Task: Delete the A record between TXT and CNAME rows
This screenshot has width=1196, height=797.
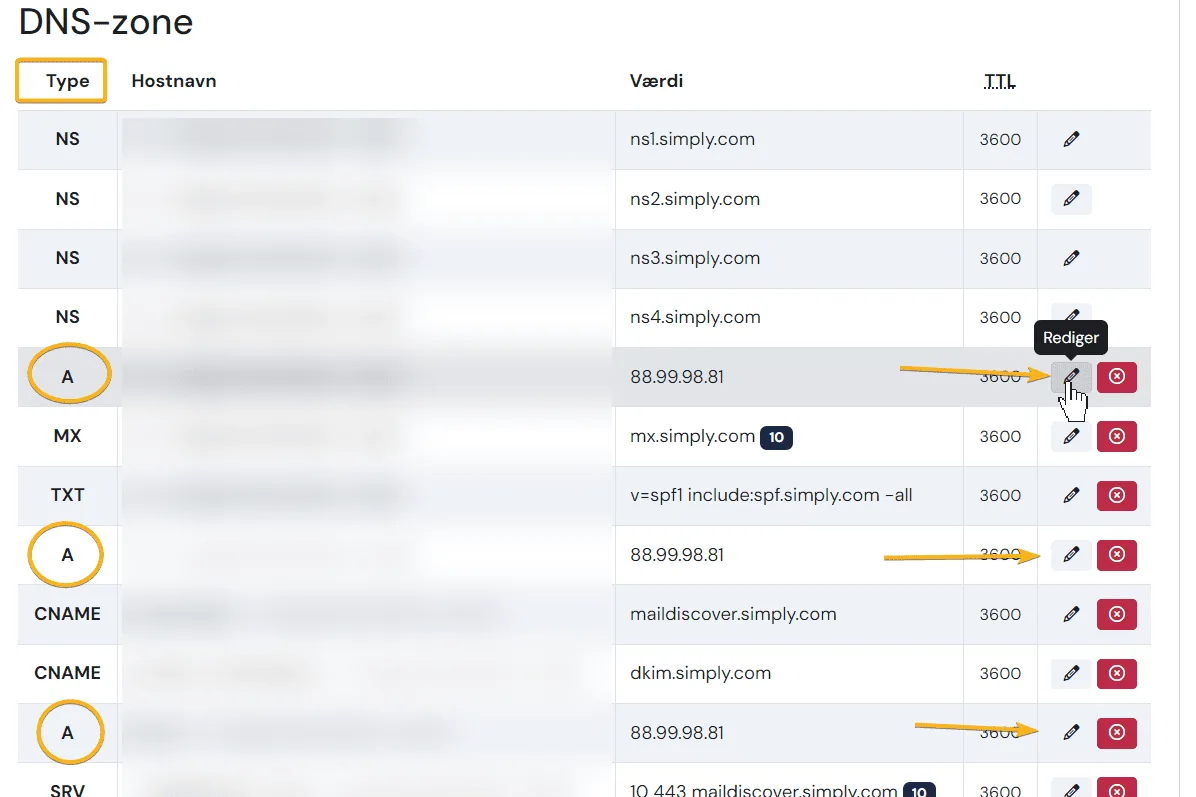Action: (x=1117, y=555)
